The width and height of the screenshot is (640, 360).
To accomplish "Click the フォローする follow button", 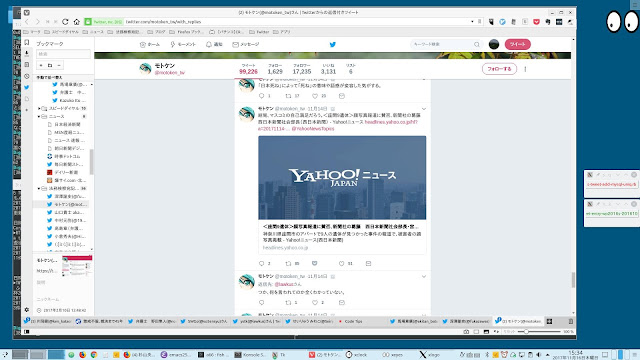I will point(499,69).
